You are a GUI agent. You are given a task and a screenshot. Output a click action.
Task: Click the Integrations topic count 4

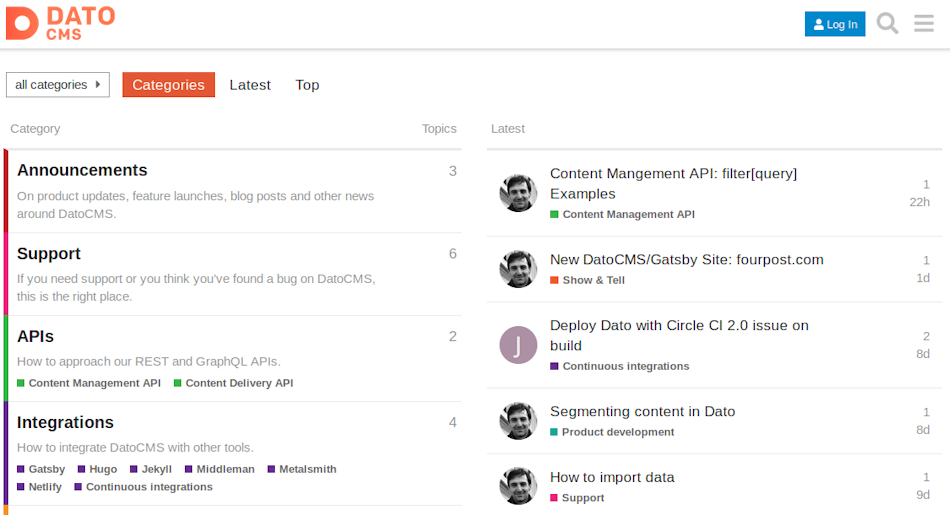453,422
